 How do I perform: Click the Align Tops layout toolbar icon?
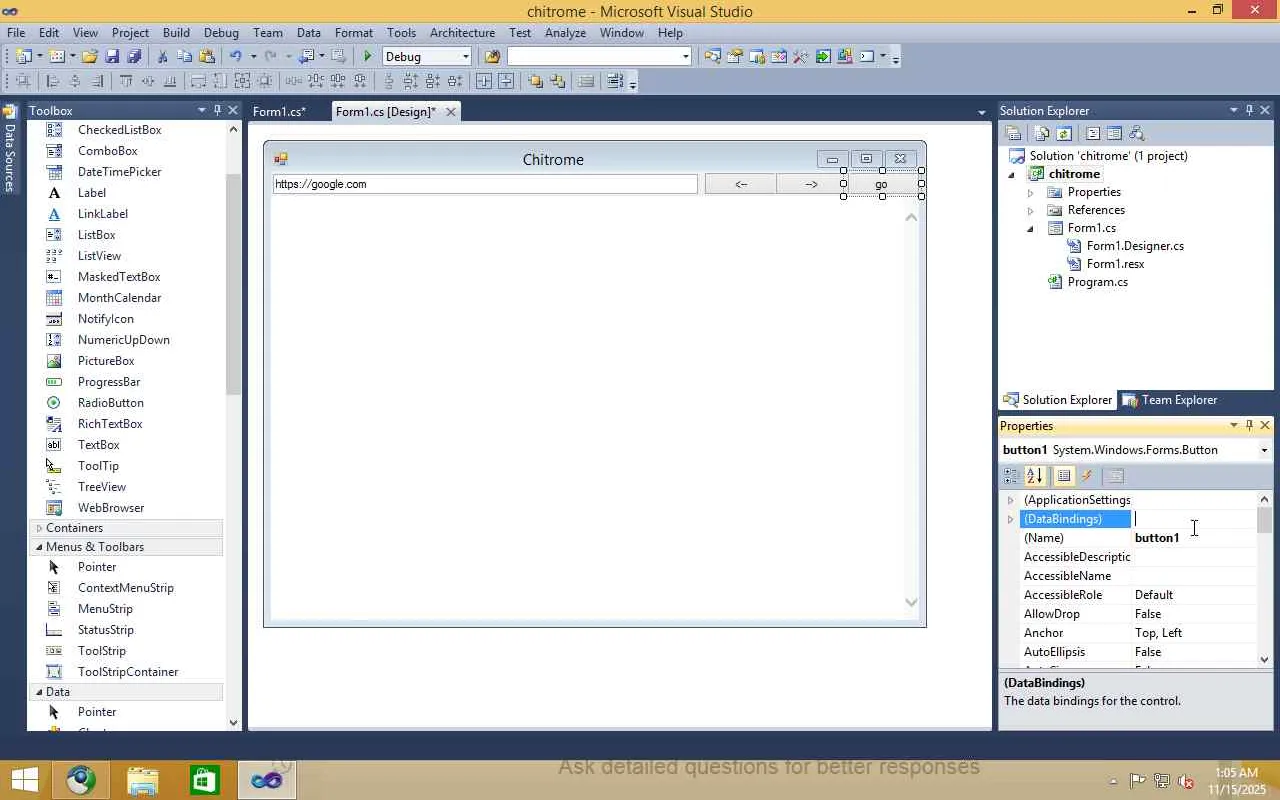coord(126,82)
